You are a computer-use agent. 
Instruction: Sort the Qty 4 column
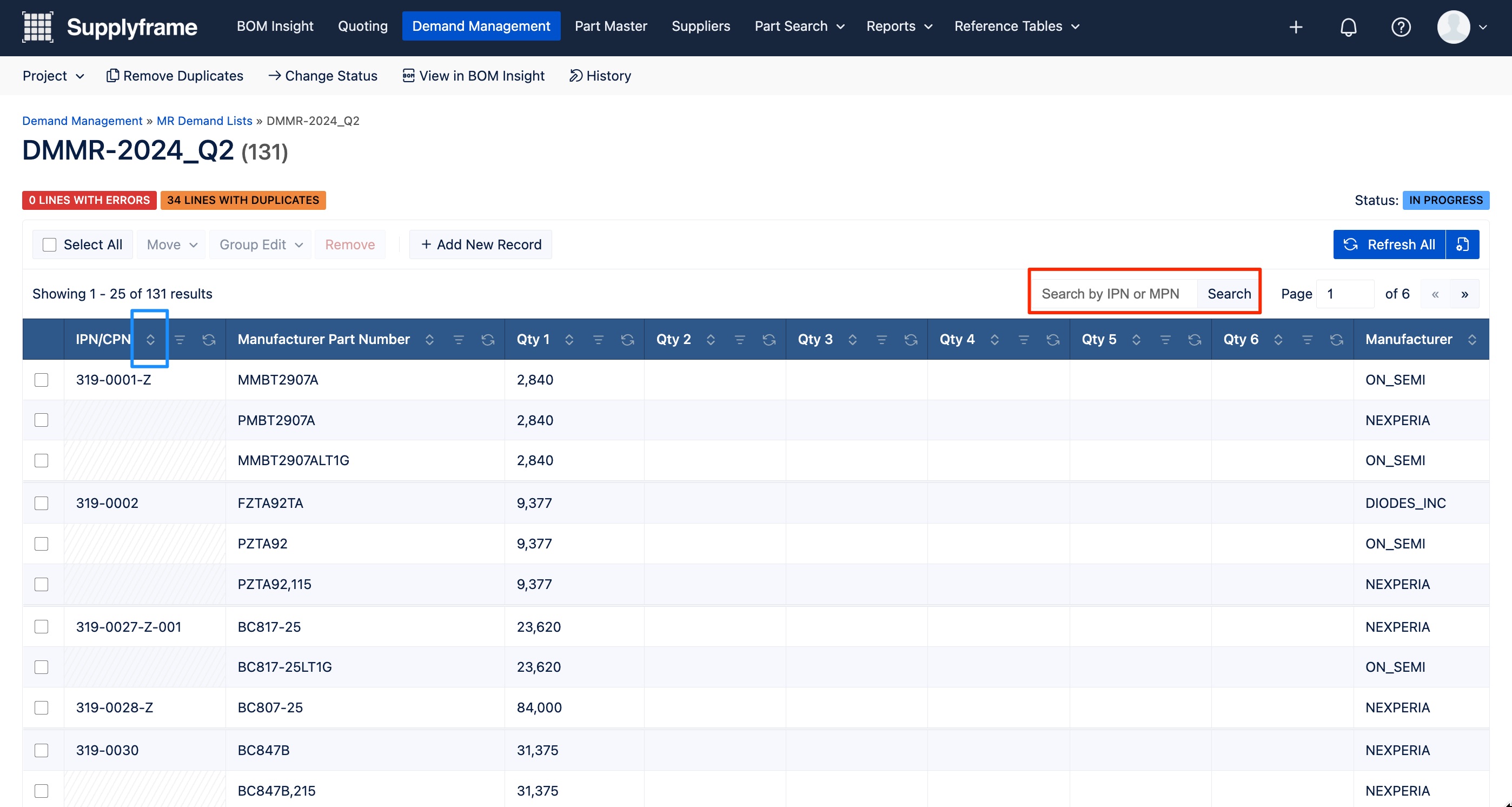pos(994,339)
